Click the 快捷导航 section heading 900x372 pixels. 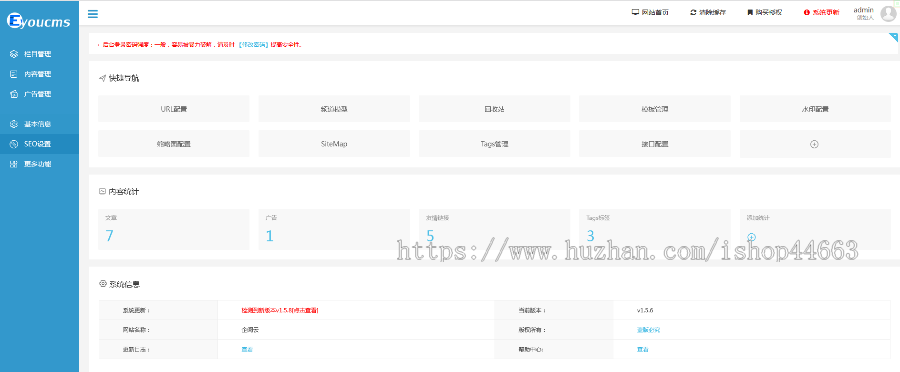tap(123, 79)
